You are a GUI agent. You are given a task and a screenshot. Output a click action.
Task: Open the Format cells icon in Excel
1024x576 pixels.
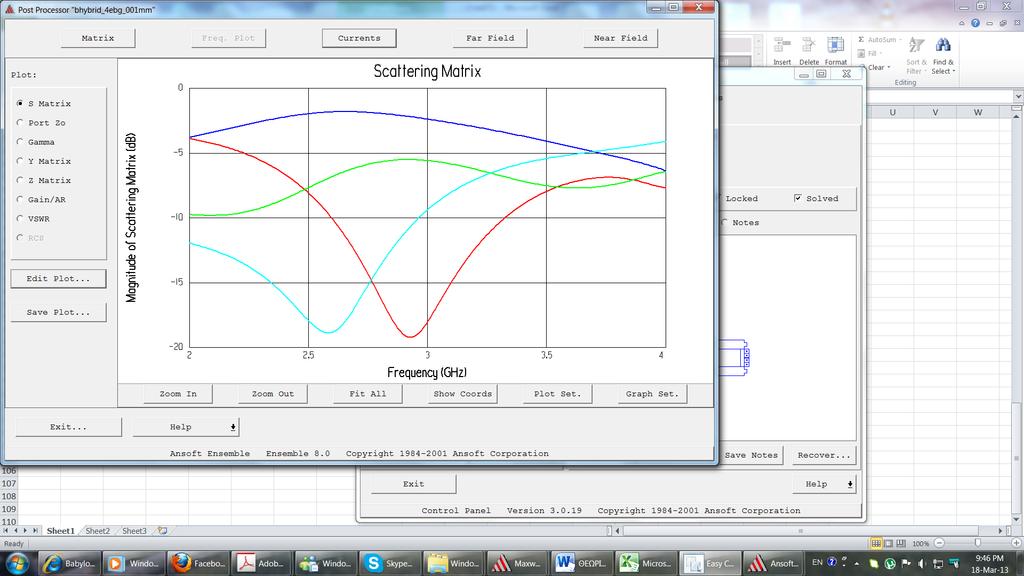[x=835, y=45]
